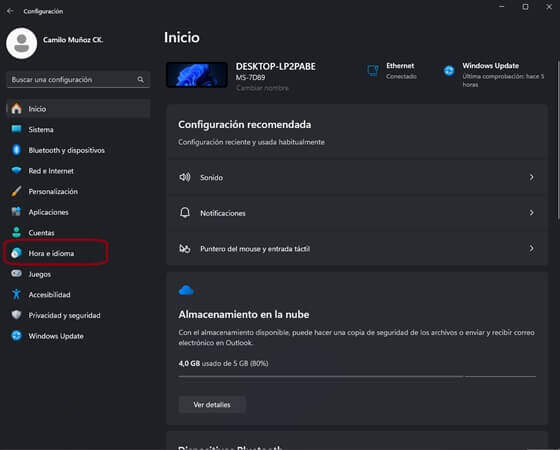The height and width of the screenshot is (450, 560).
Task: Click the OneDrive cloud icon
Action: click(x=186, y=290)
